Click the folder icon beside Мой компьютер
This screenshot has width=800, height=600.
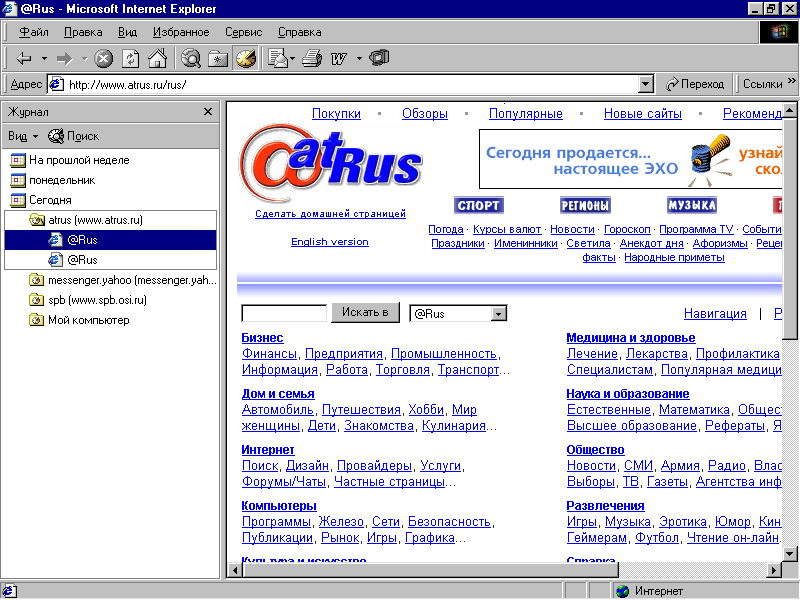37,320
